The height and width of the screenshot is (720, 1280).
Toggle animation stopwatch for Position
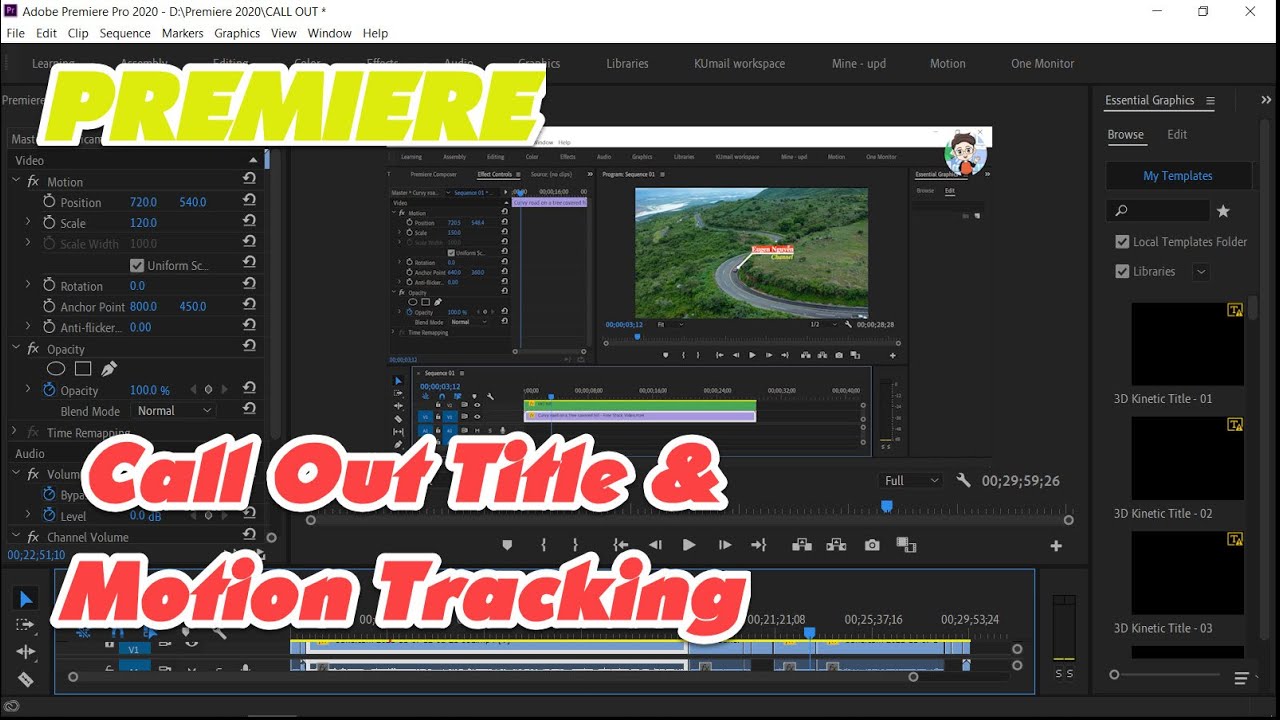(x=49, y=201)
